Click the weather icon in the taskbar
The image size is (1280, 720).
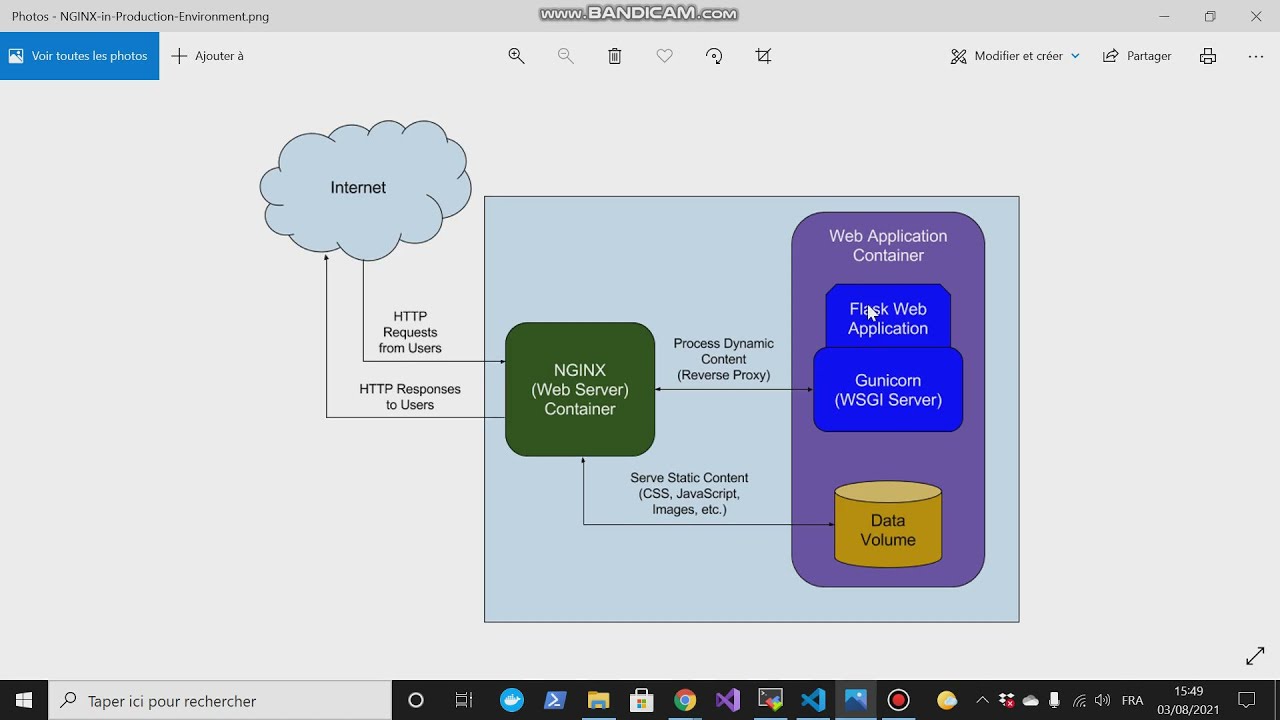click(947, 700)
